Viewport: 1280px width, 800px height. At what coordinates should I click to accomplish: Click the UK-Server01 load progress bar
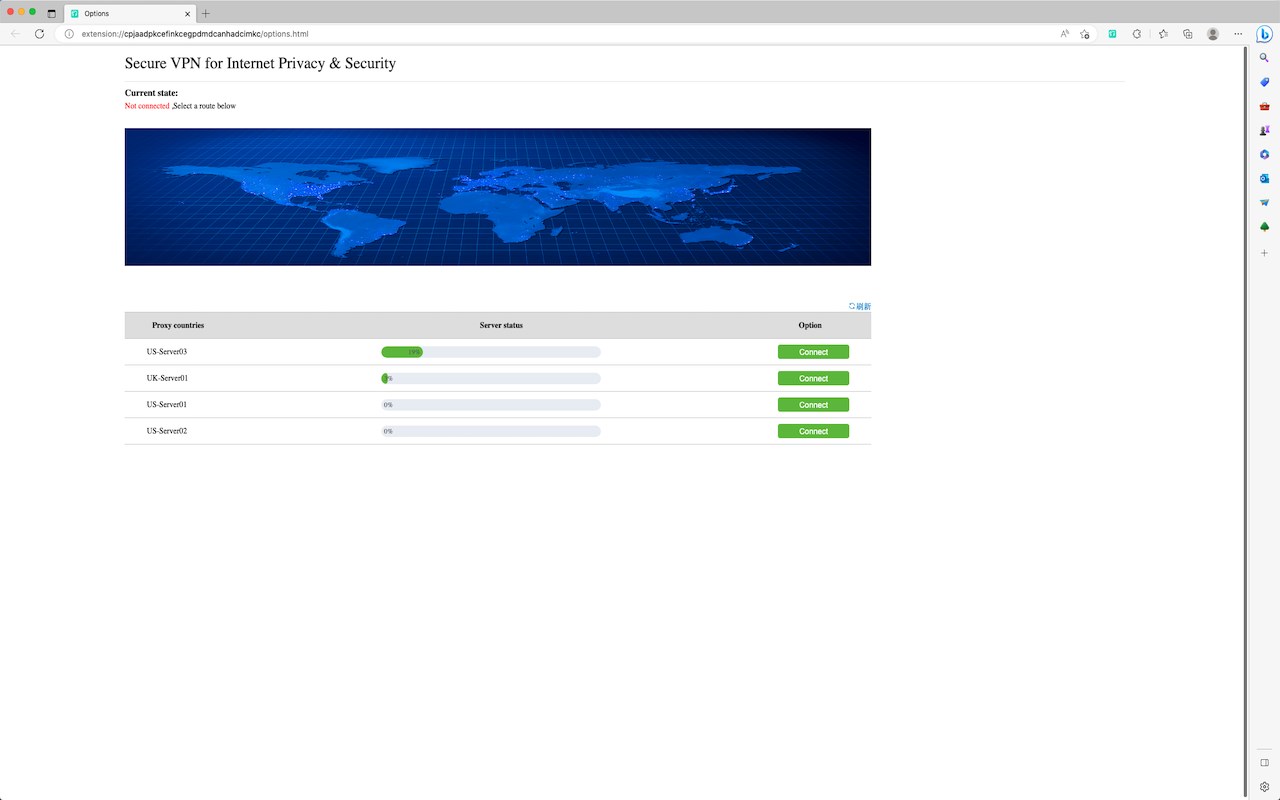click(491, 378)
